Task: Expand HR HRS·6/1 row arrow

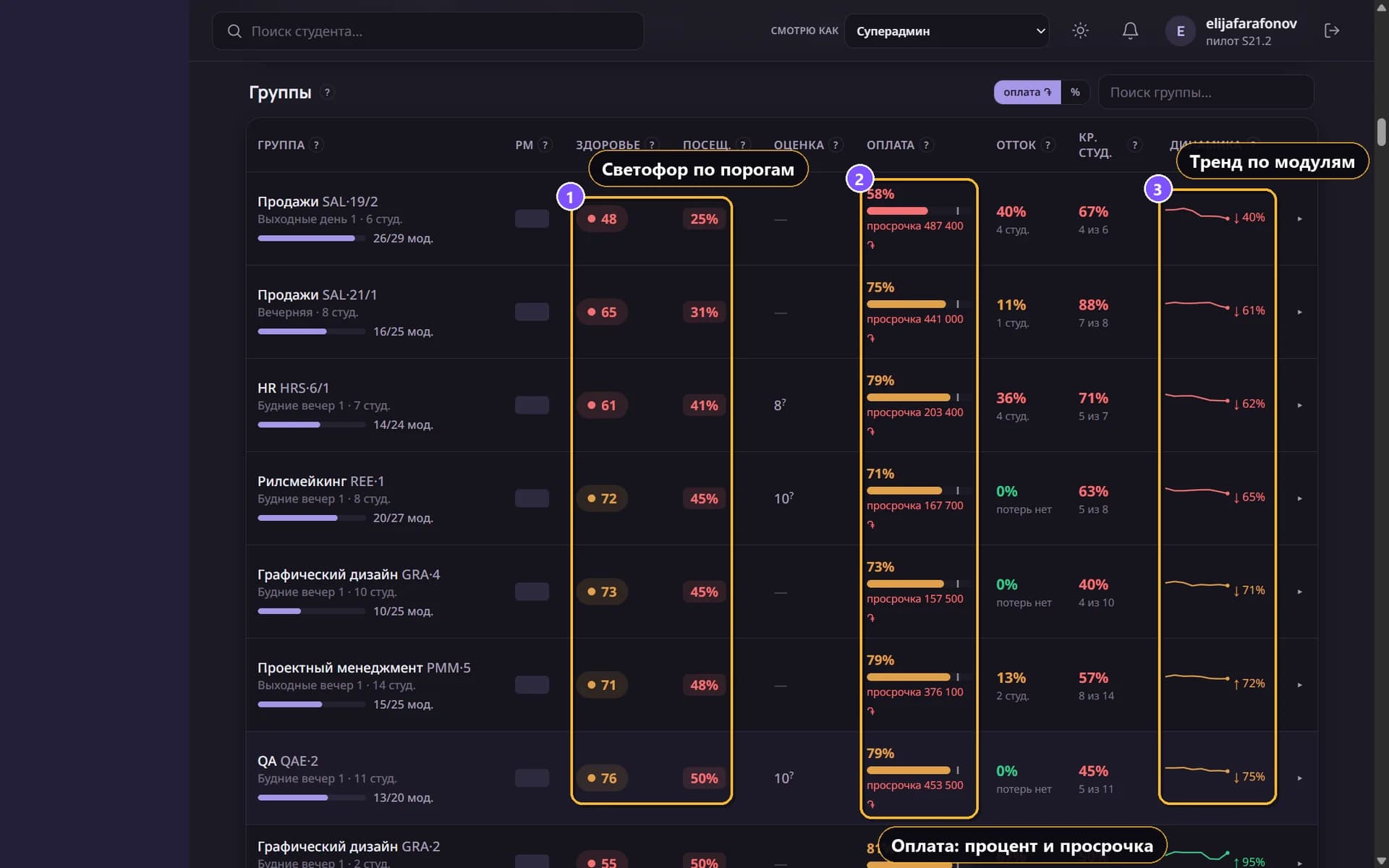Action: (x=1299, y=405)
